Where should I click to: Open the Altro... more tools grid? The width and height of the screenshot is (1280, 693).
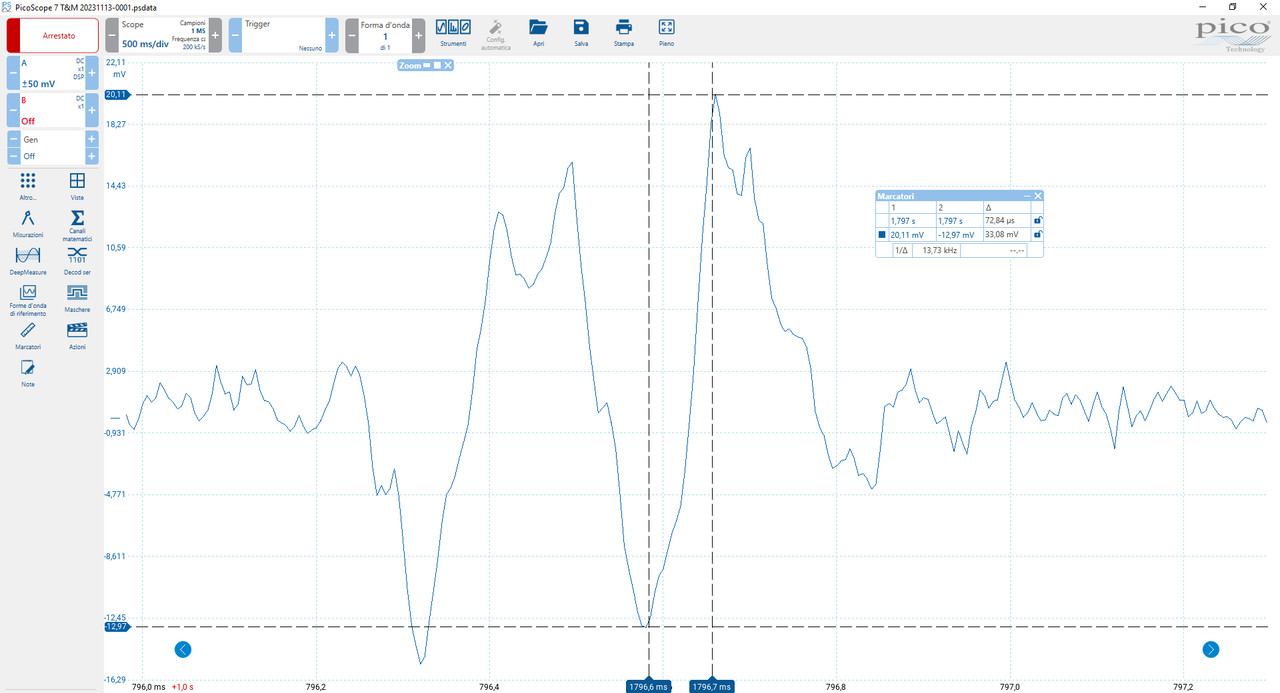28,186
